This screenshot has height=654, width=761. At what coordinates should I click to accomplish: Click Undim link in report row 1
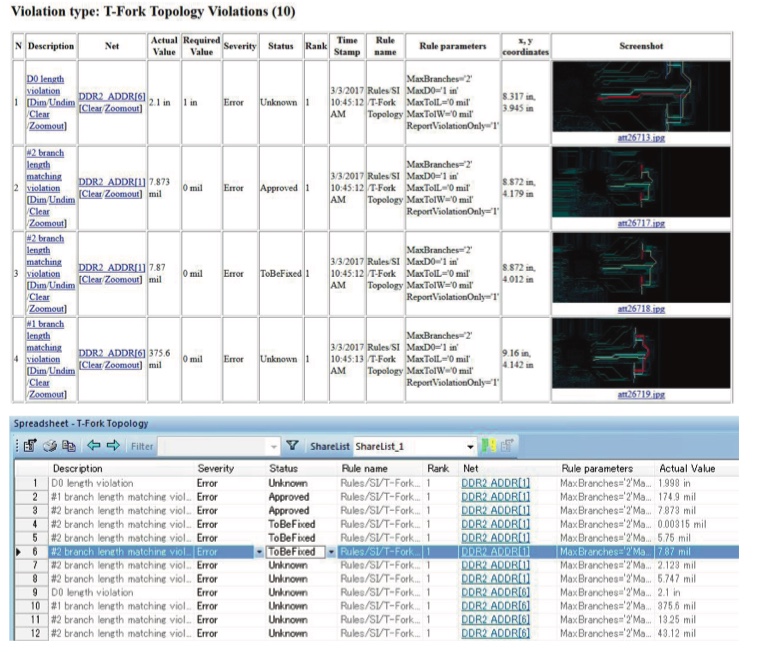pos(62,102)
